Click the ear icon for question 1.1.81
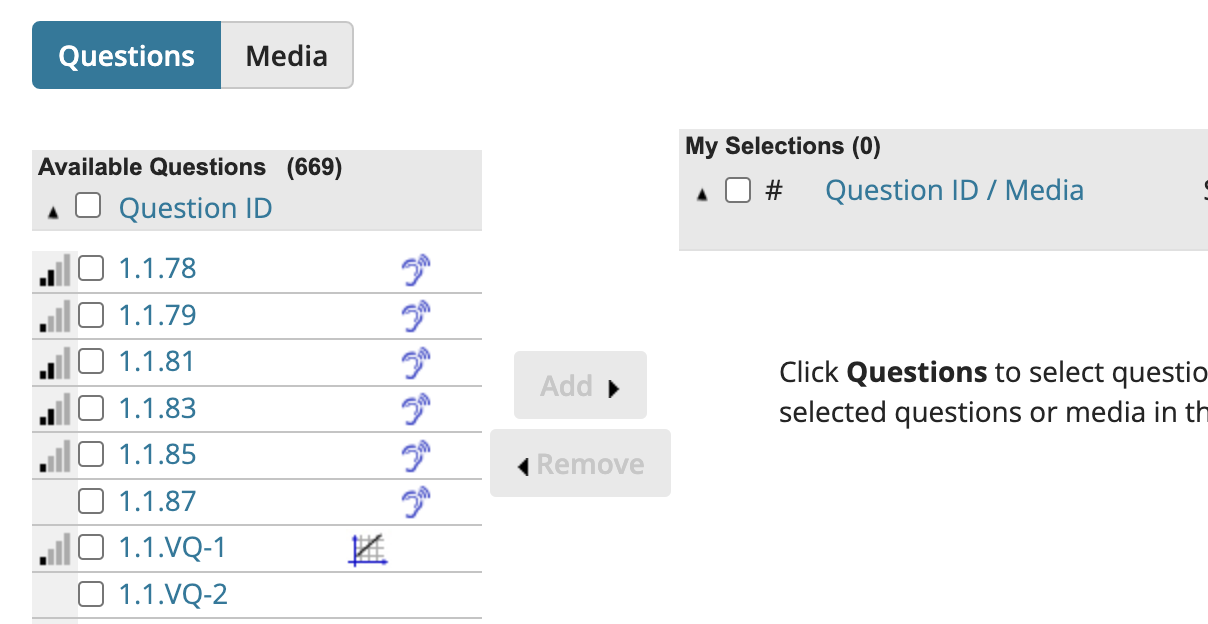 pyautogui.click(x=415, y=363)
